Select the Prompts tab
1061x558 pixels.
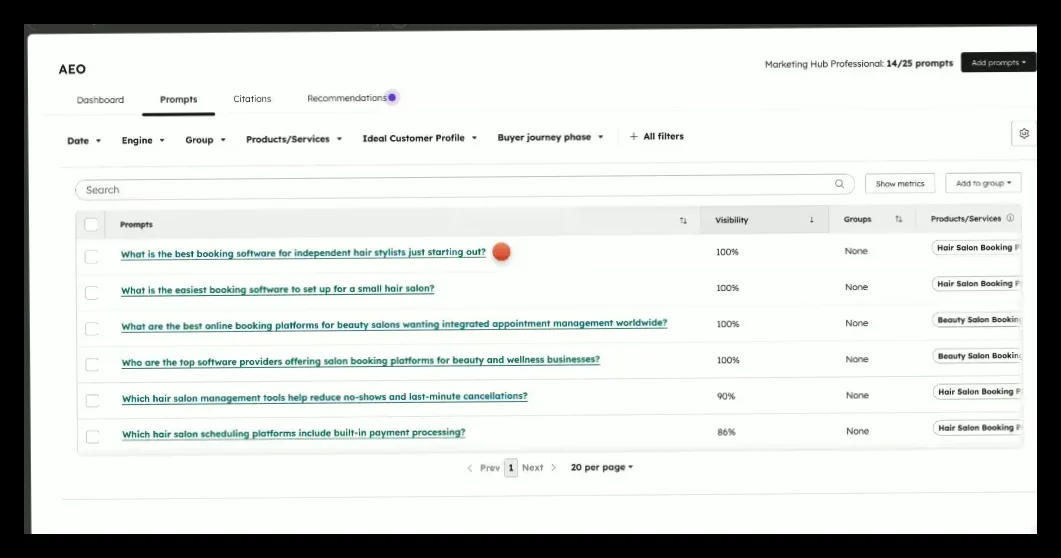coord(179,99)
